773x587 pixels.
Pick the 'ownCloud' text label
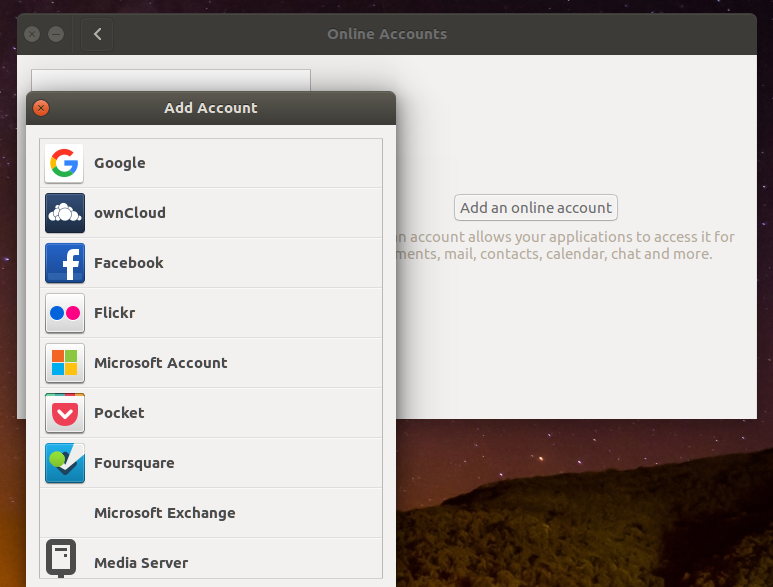pos(129,213)
